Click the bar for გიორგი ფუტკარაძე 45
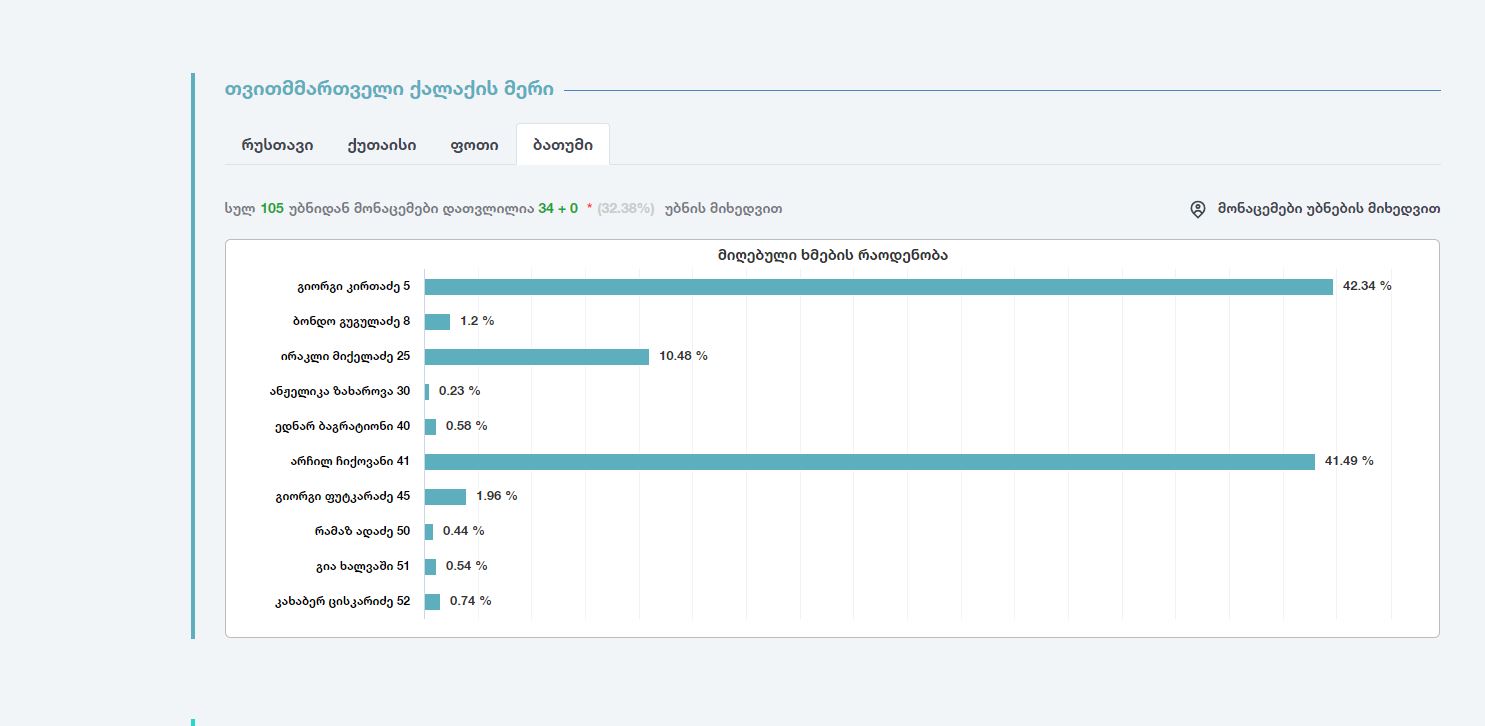This screenshot has width=1485, height=726. tap(446, 496)
